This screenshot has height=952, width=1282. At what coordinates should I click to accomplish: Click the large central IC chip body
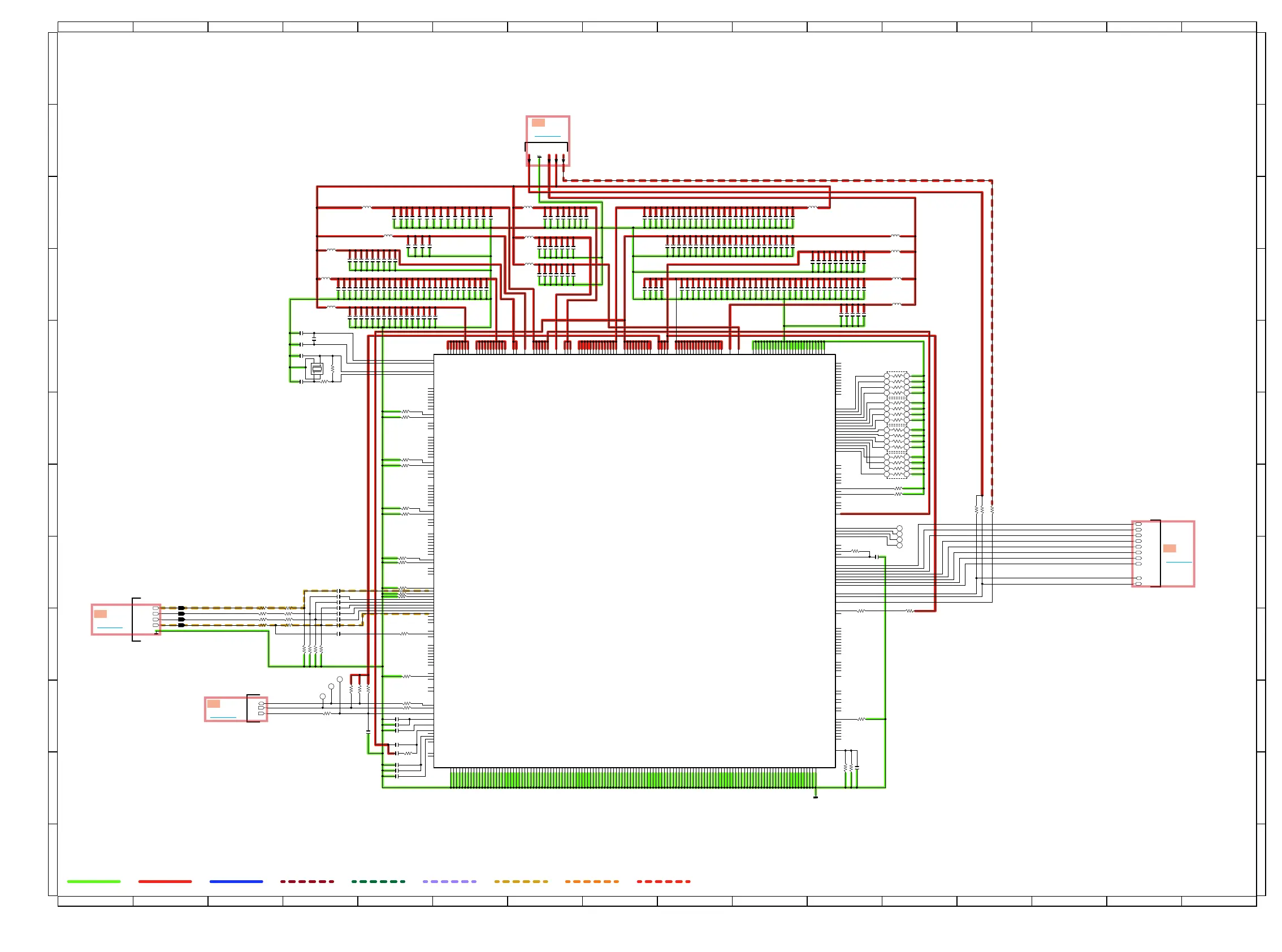[634, 561]
